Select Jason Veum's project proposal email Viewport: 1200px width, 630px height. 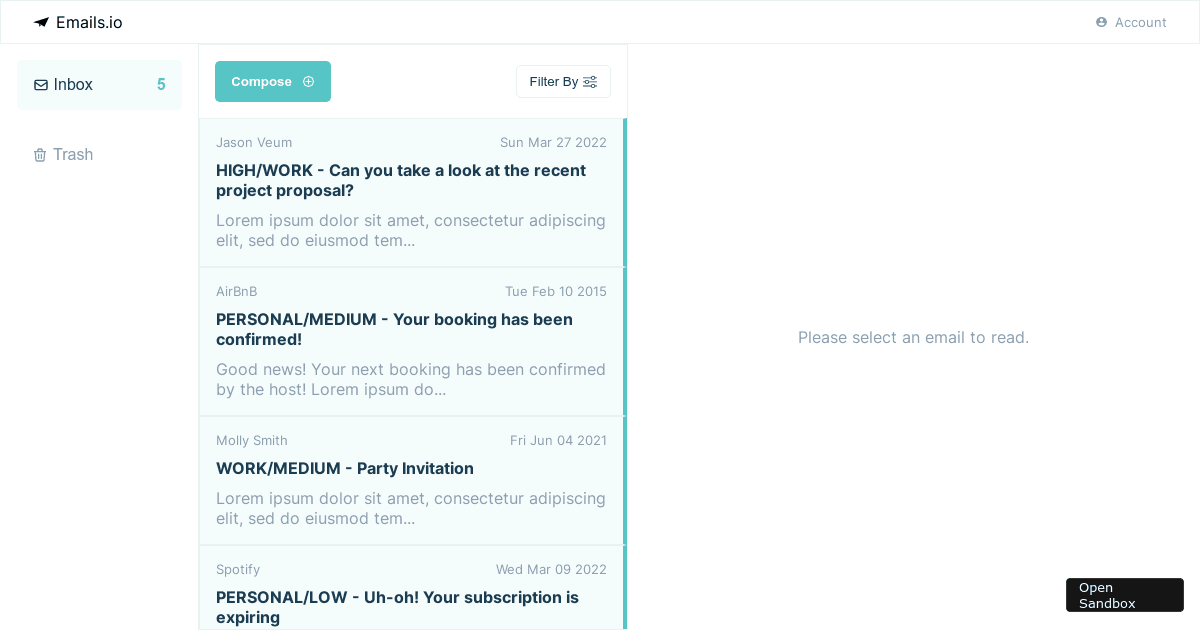pos(410,192)
